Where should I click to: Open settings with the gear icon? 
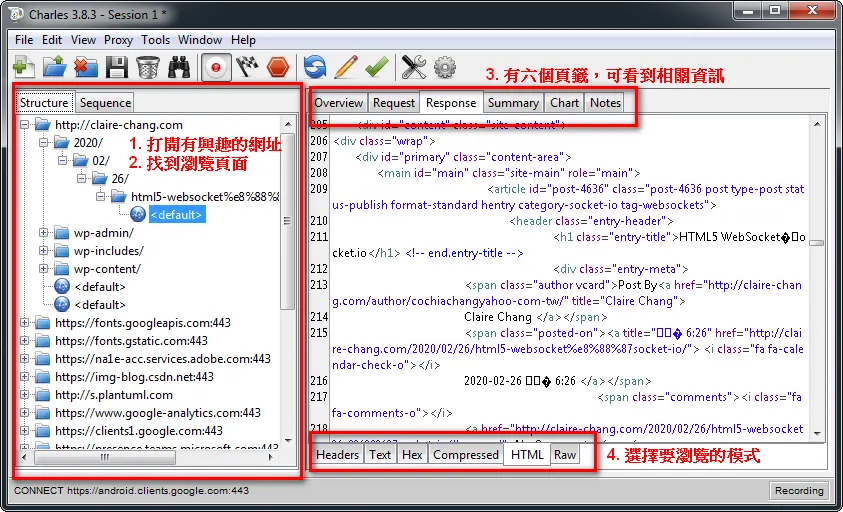445,68
